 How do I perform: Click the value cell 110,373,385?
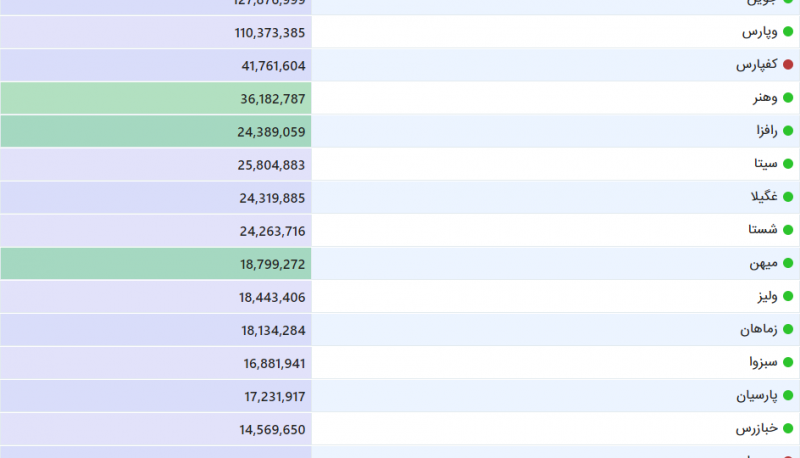(x=269, y=32)
